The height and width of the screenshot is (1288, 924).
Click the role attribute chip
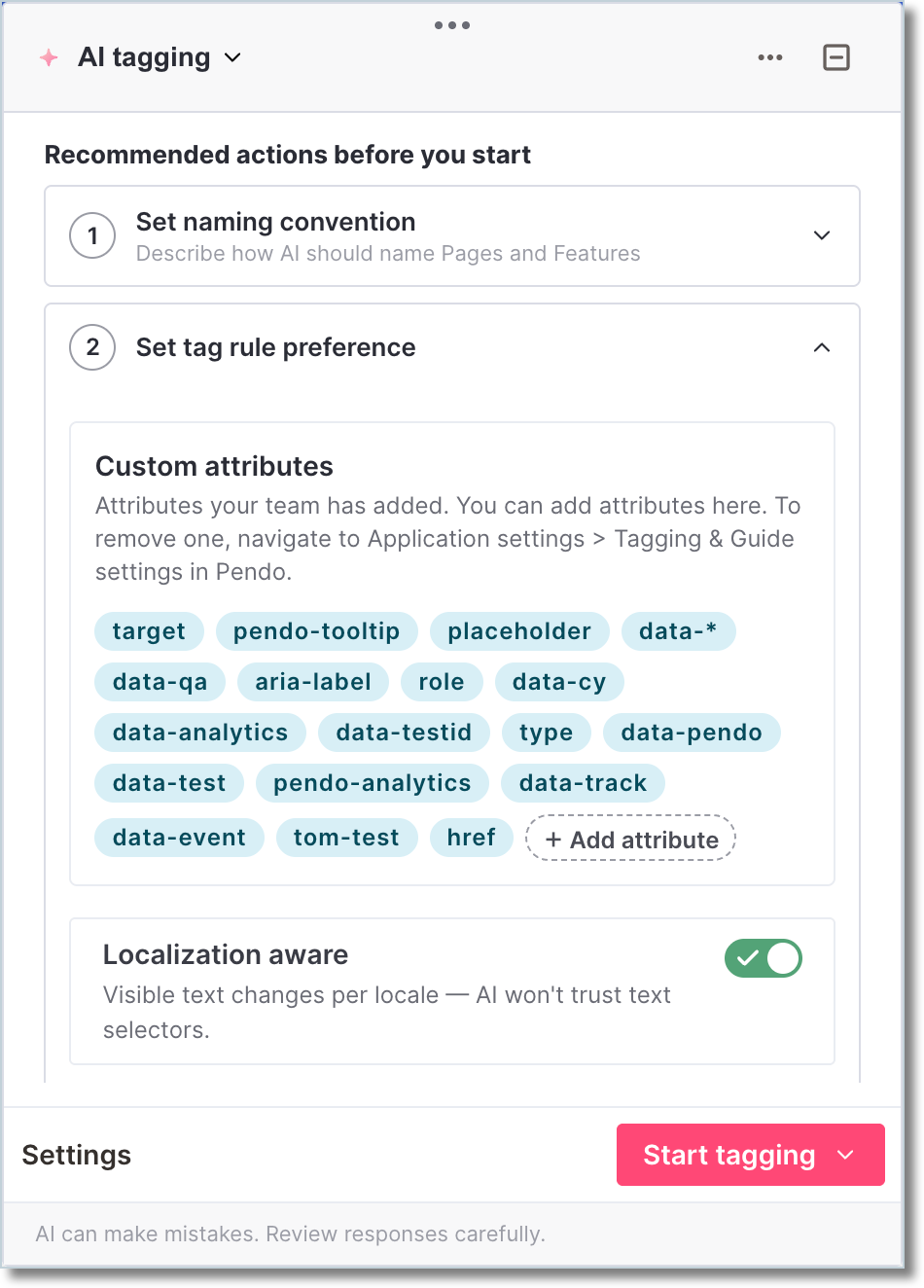(442, 682)
